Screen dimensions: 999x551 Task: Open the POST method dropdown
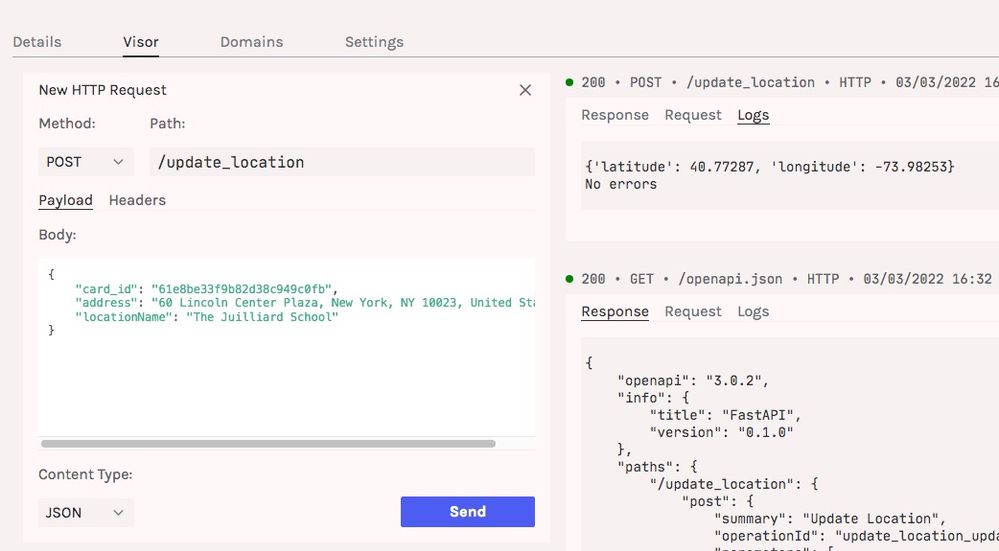86,162
